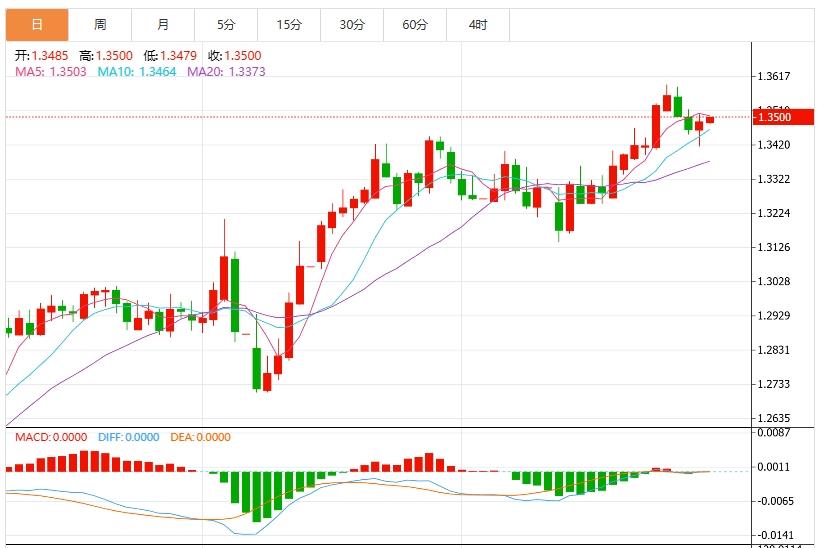Click the 1.3617 price axis label

(x=774, y=77)
